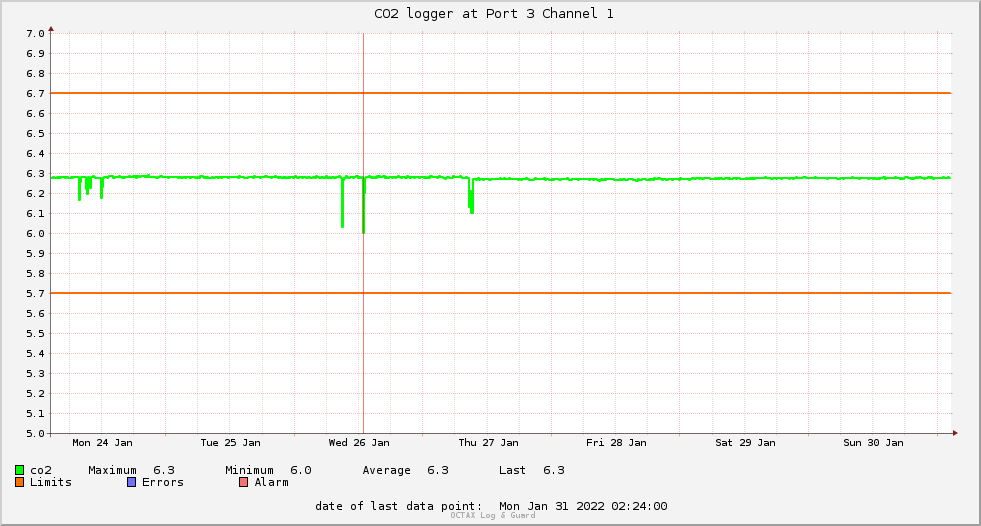Click the 'Average 6.3' legend statistic
This screenshot has width=981, height=526.
pyautogui.click(x=405, y=470)
